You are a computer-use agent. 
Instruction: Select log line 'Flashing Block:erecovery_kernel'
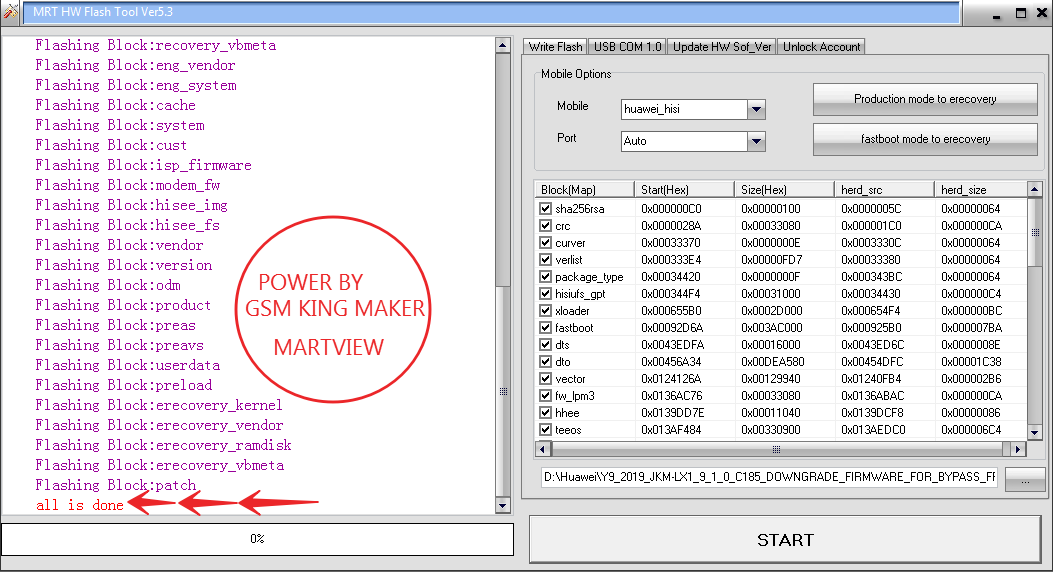[158, 405]
